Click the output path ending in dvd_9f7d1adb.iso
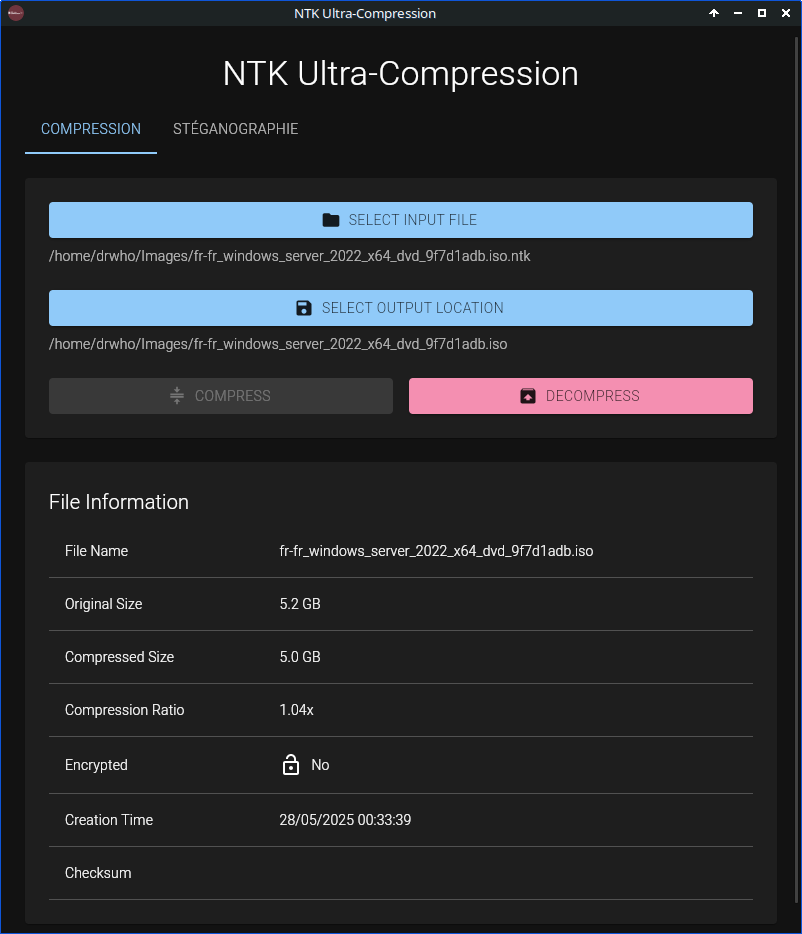Screen dimensions: 802x934 278,344
